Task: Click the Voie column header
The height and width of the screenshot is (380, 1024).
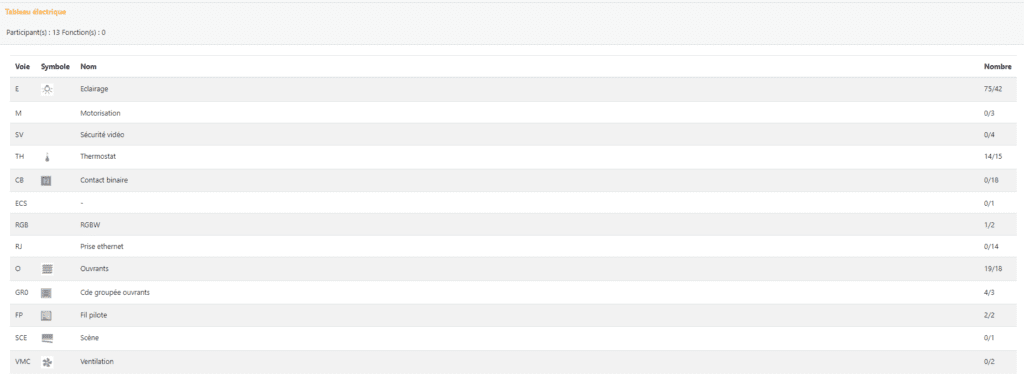Action: (22, 67)
